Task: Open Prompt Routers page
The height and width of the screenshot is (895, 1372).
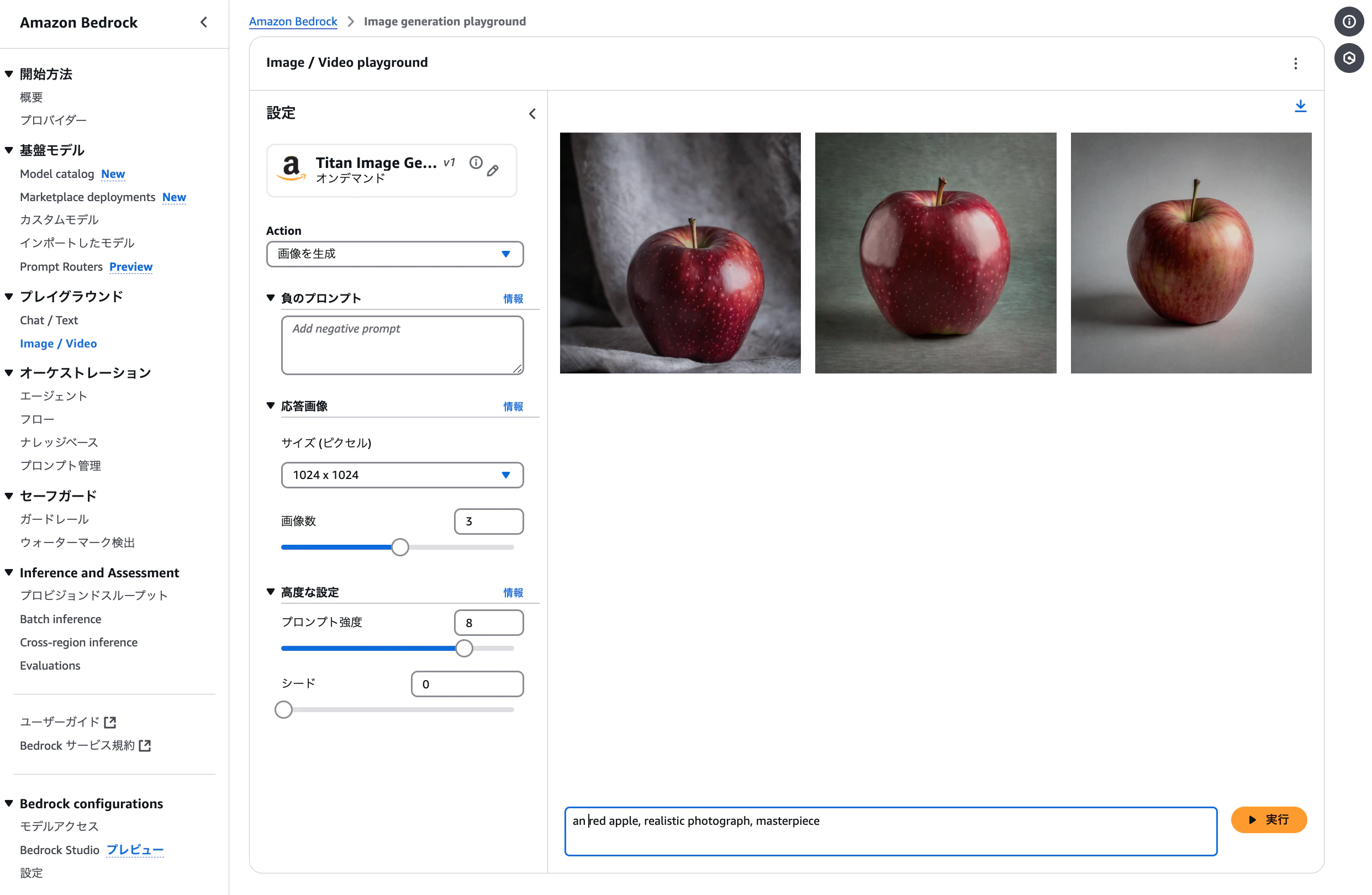Action: (x=61, y=266)
